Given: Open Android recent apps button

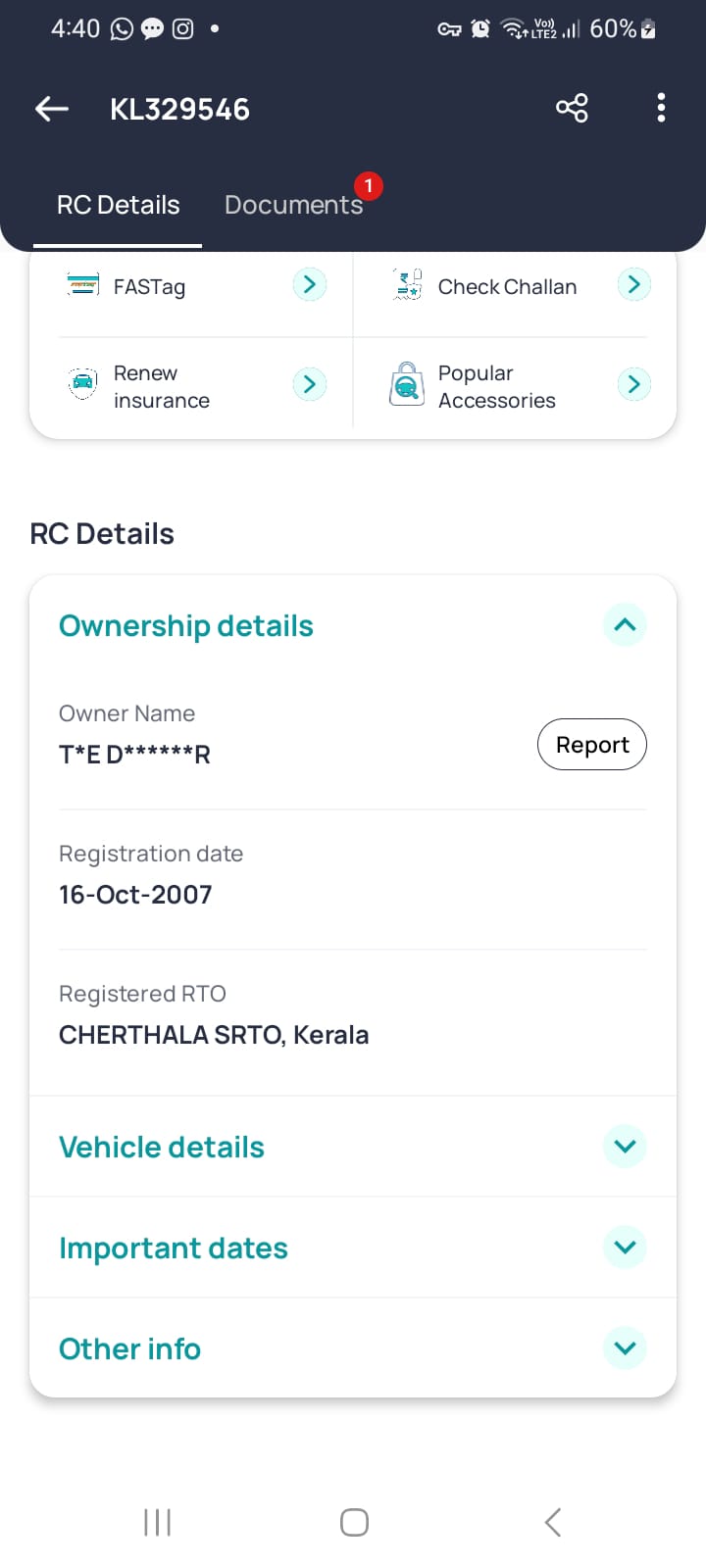Looking at the screenshot, I should [157, 1522].
